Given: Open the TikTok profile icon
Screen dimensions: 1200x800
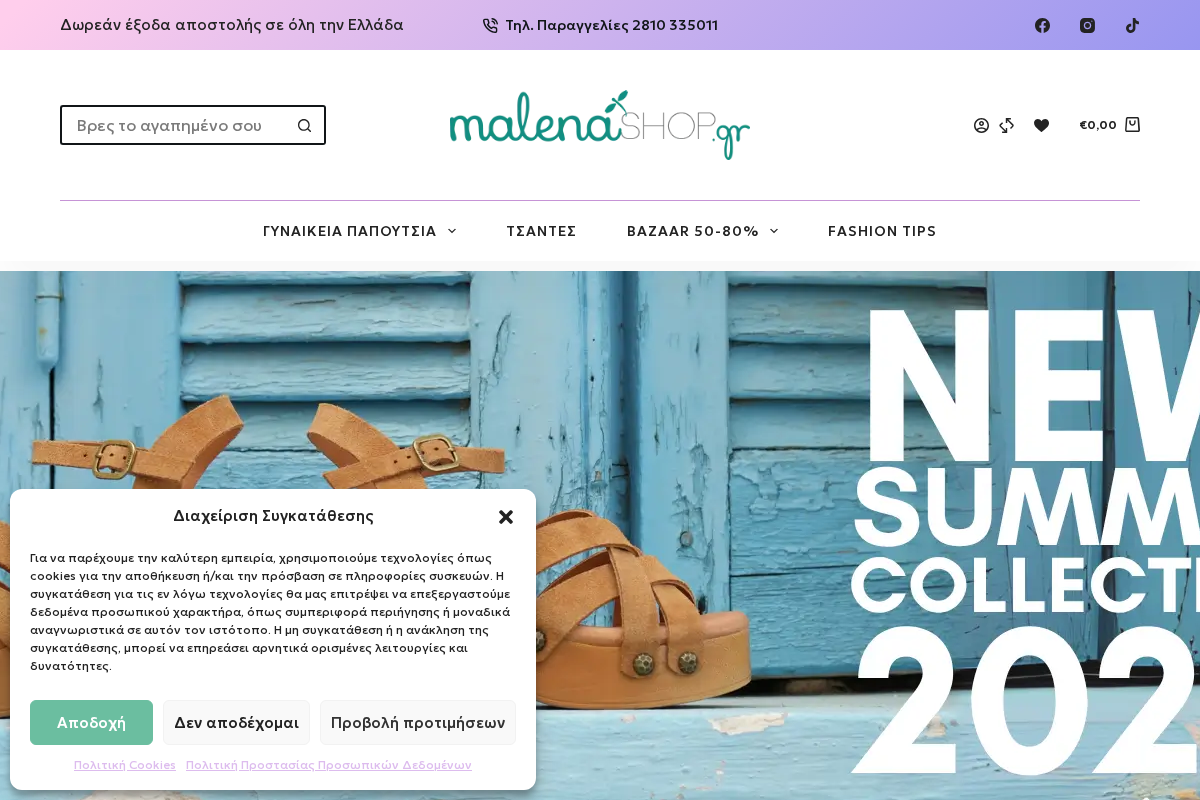Looking at the screenshot, I should click(x=1132, y=25).
